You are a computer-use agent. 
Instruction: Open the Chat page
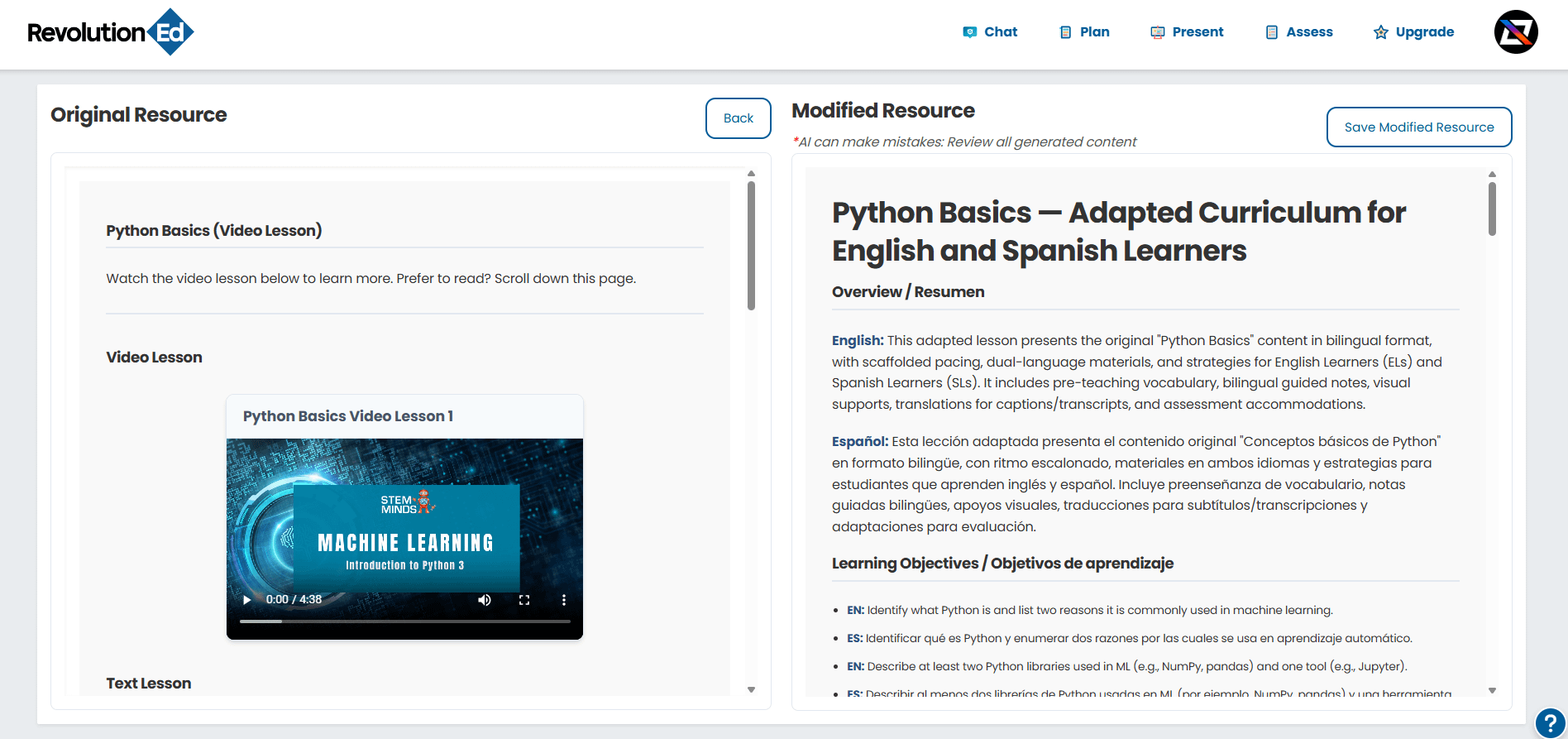tap(990, 32)
